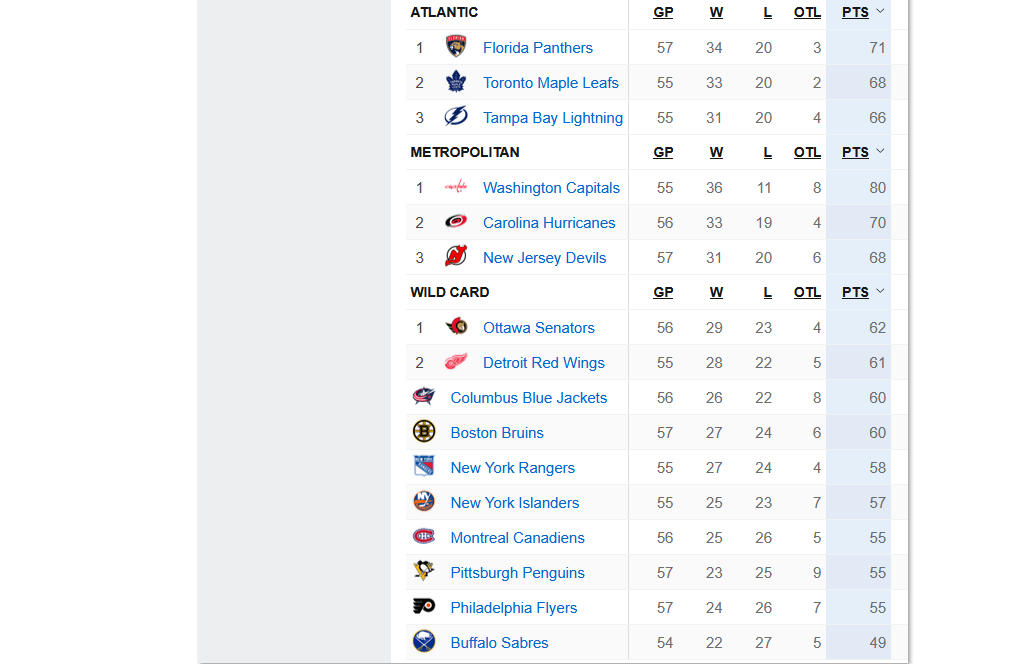Sort Atlantic table by GP column
The image size is (1033, 664).
663,13
